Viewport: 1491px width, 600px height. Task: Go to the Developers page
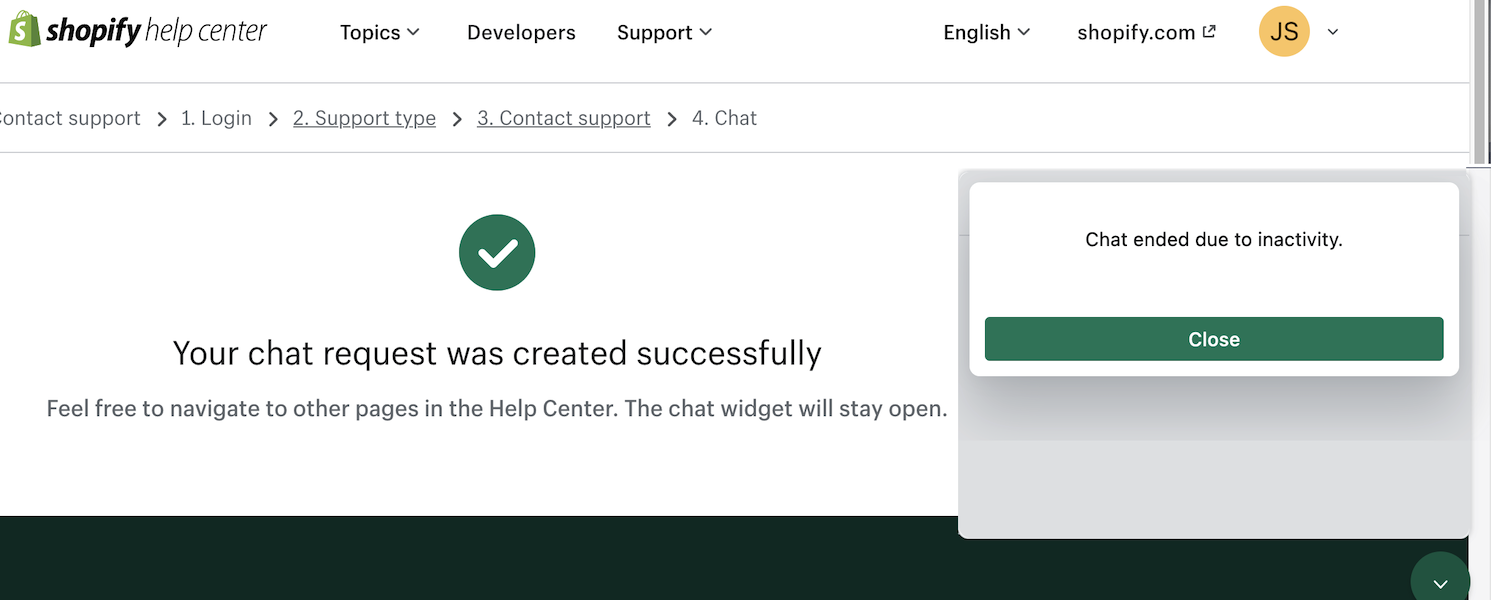(x=521, y=32)
